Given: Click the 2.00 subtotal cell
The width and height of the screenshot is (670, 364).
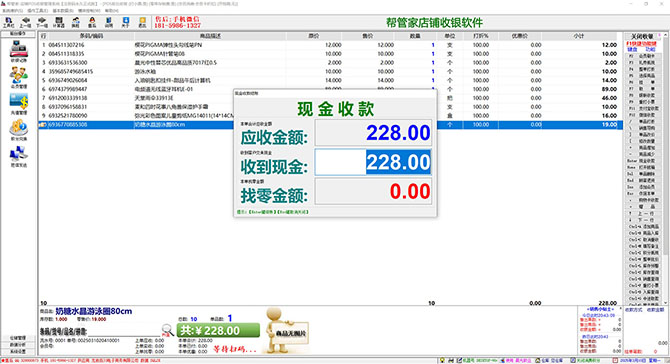Looking at the screenshot, I should click(611, 63).
